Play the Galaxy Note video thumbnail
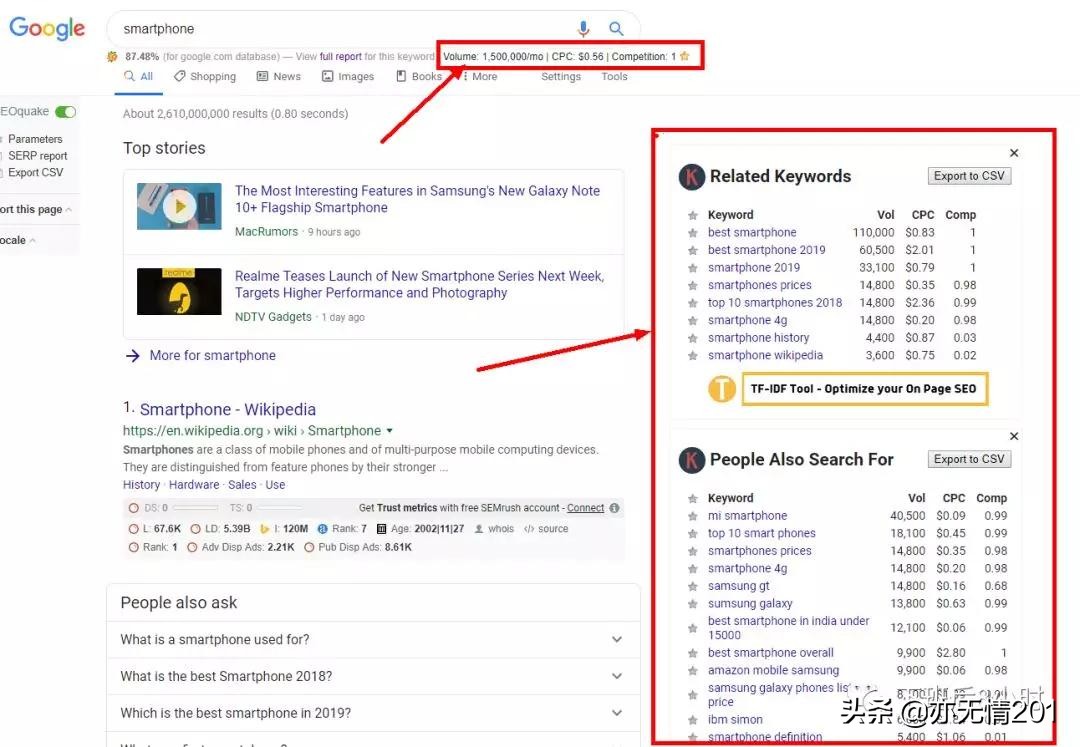Viewport: 1080px width, 747px height. 179,206
